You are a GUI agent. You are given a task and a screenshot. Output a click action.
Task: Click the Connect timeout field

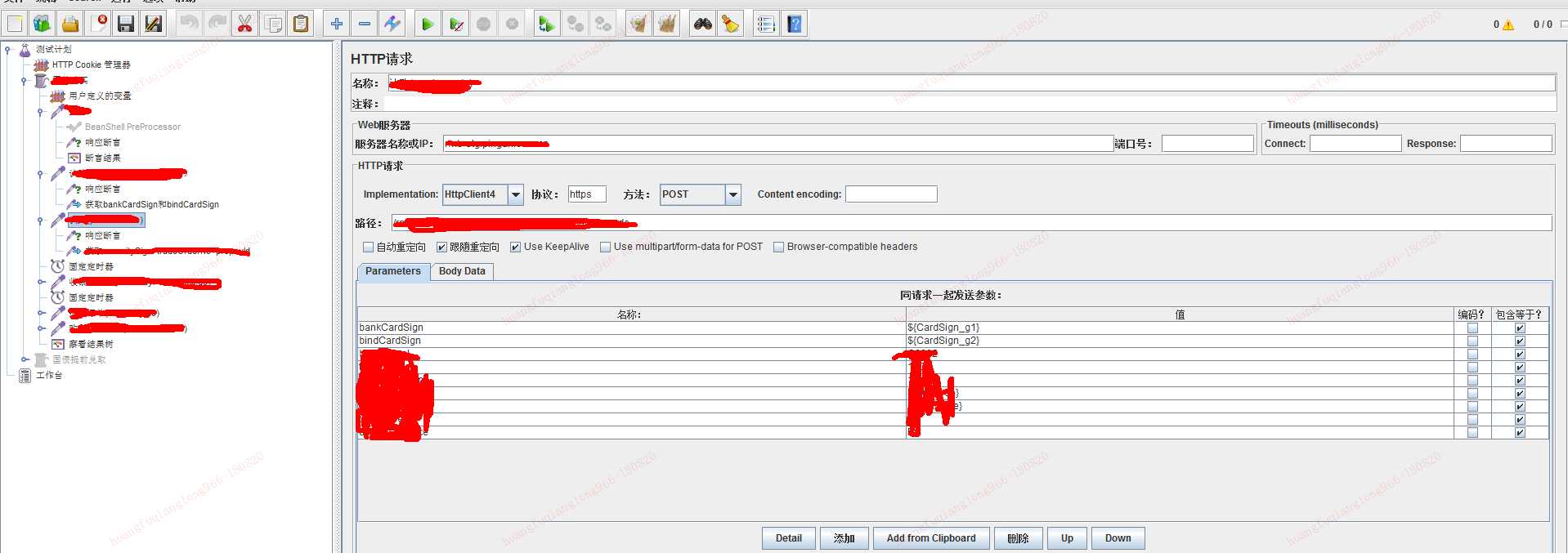(x=1355, y=144)
